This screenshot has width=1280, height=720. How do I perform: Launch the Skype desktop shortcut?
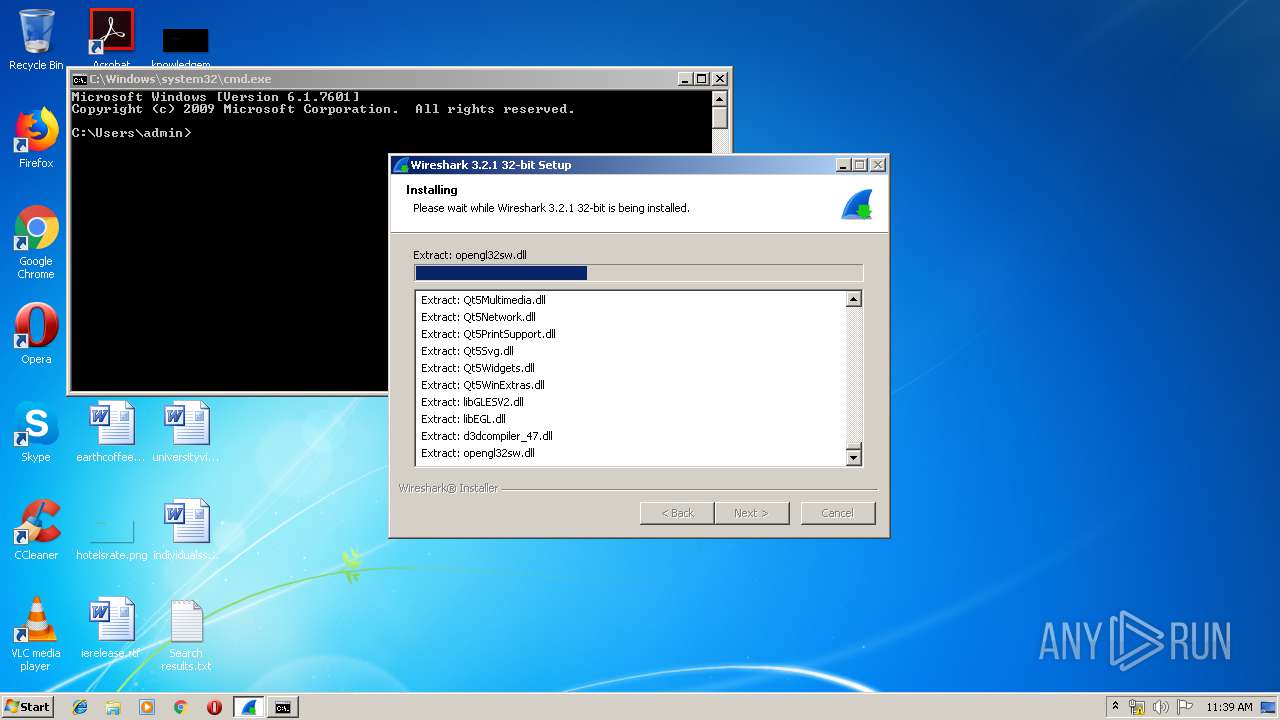pos(36,432)
